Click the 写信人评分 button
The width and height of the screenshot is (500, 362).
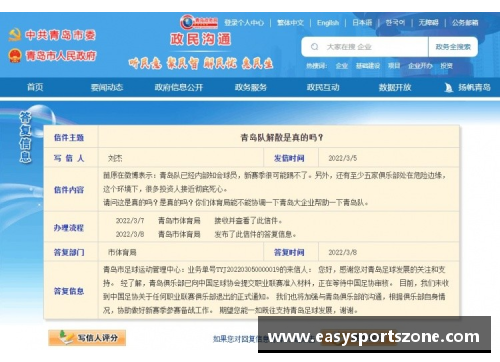[x=87, y=338]
